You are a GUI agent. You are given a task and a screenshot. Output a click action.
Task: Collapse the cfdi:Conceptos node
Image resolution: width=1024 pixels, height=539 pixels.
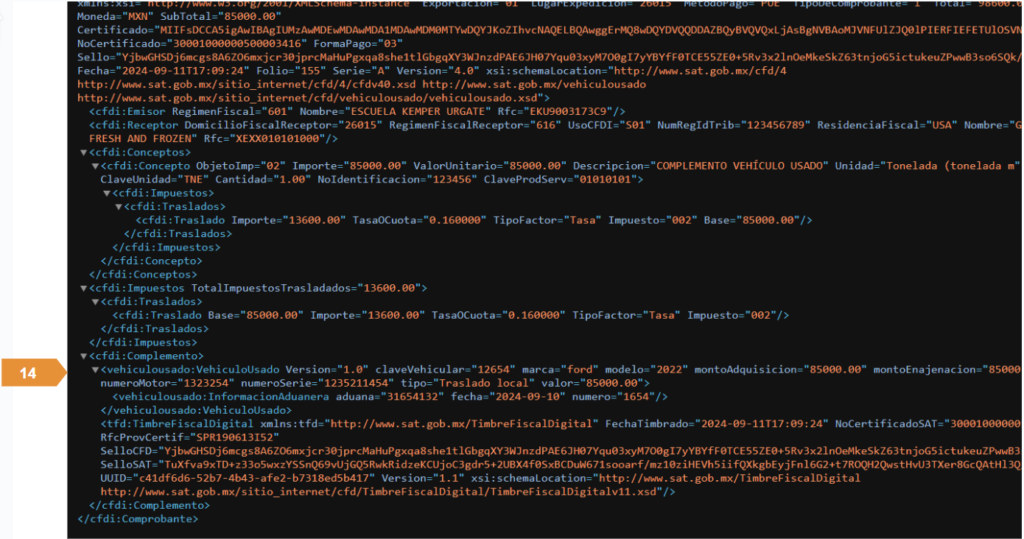tap(81, 152)
